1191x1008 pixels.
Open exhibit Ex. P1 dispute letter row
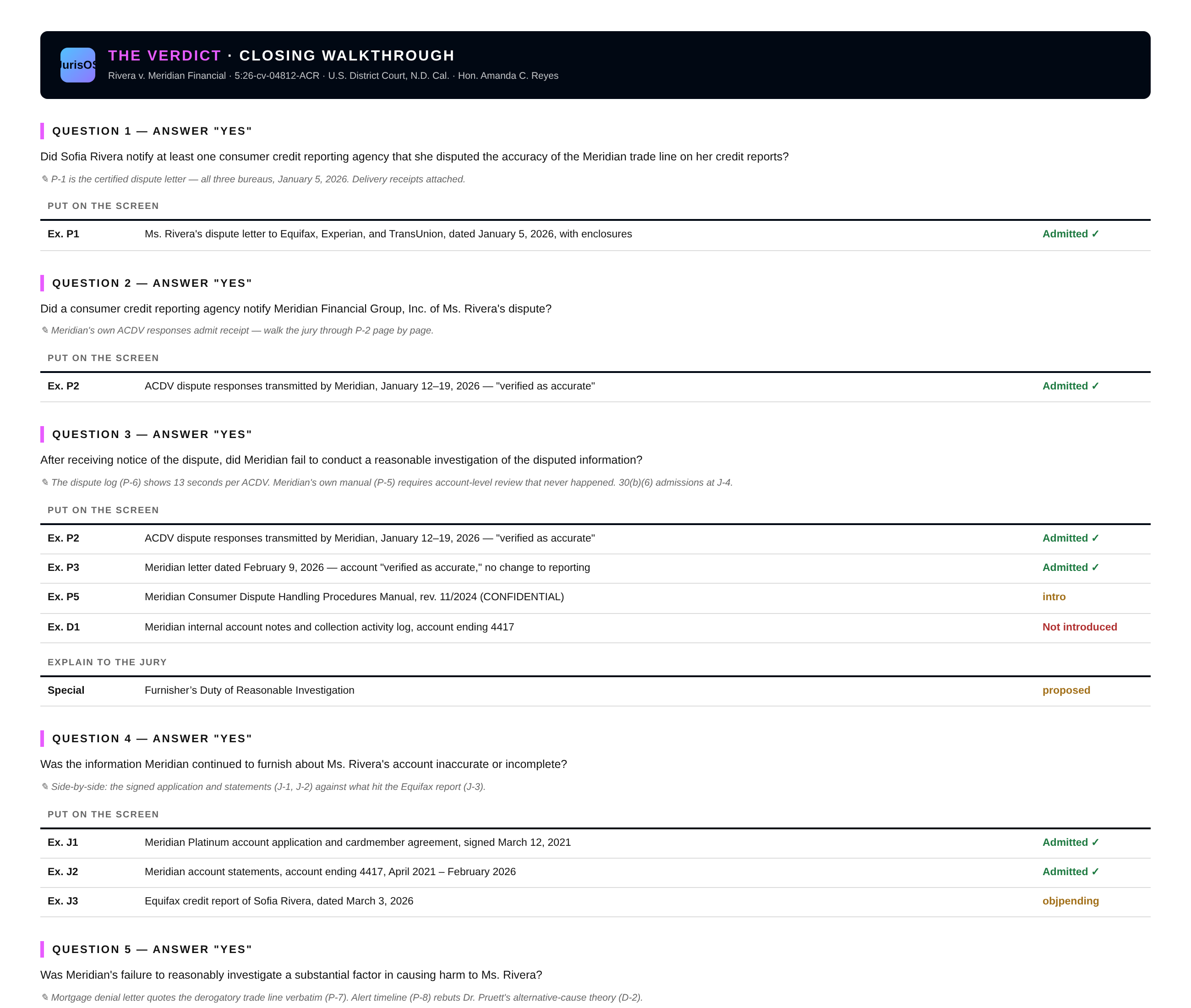click(595, 234)
